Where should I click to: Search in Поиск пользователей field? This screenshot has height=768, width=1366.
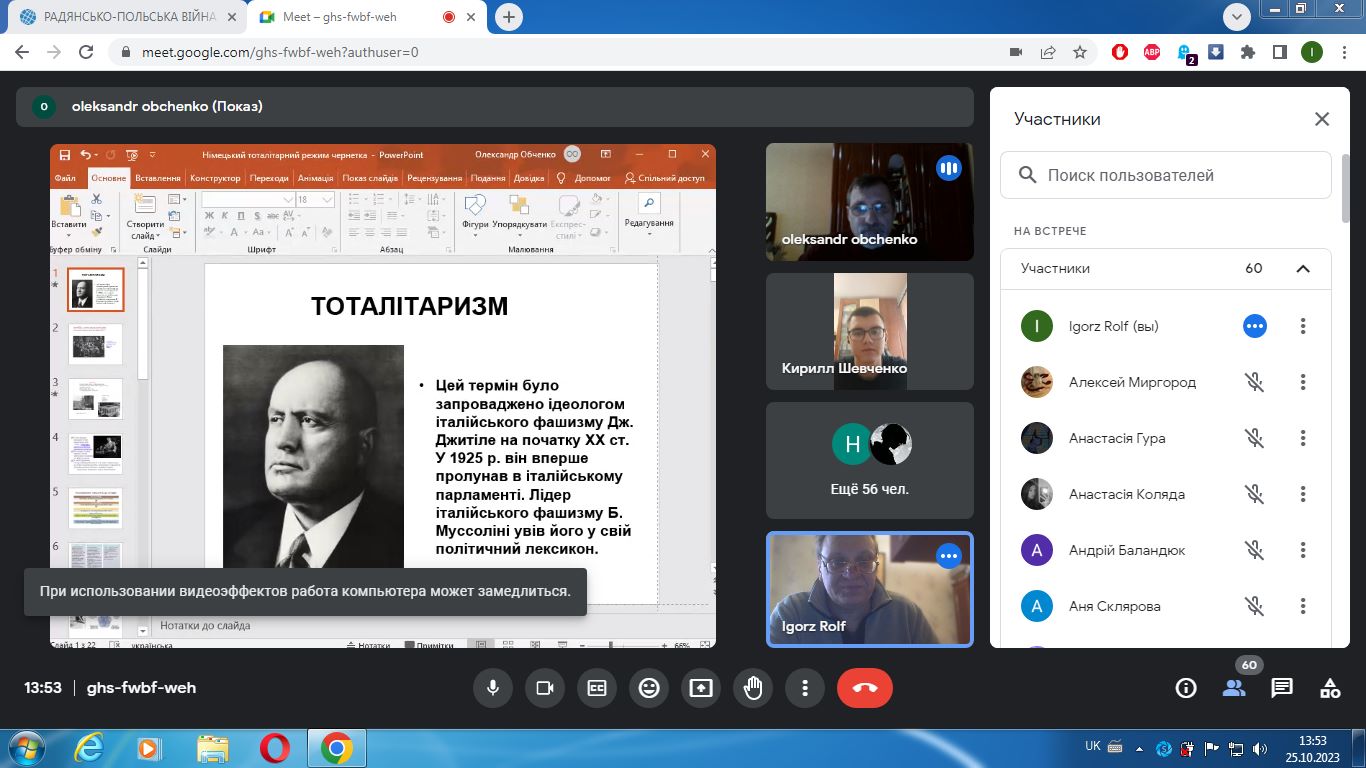point(1166,175)
